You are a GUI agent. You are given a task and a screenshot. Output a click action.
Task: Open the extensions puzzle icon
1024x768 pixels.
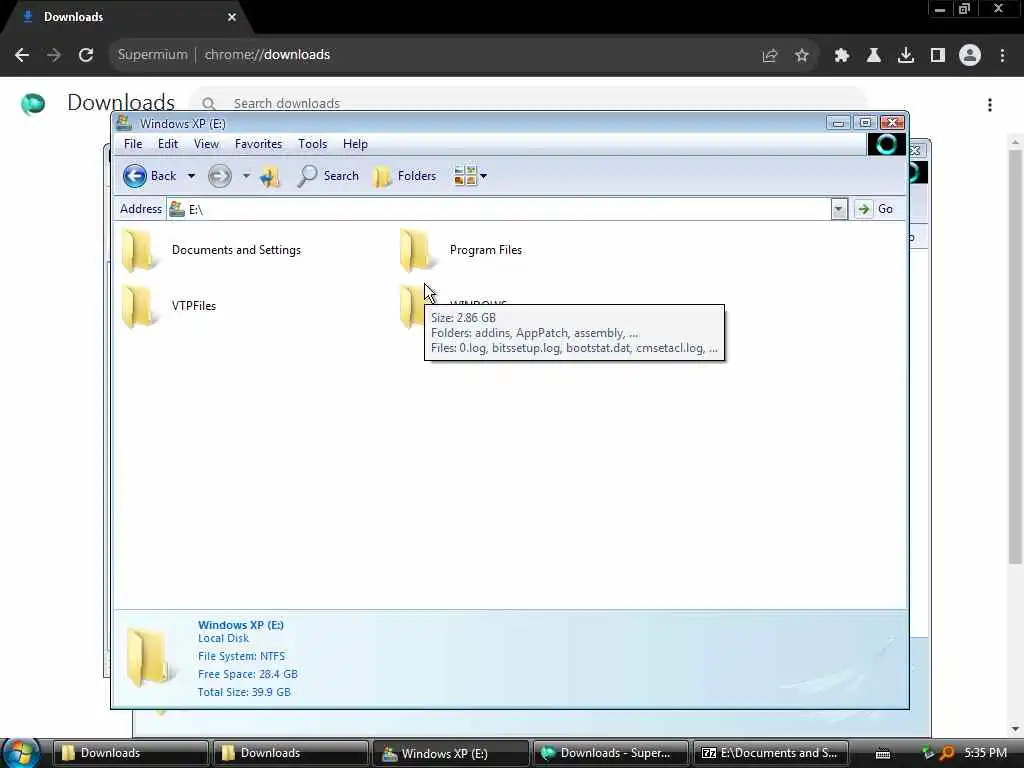click(842, 56)
